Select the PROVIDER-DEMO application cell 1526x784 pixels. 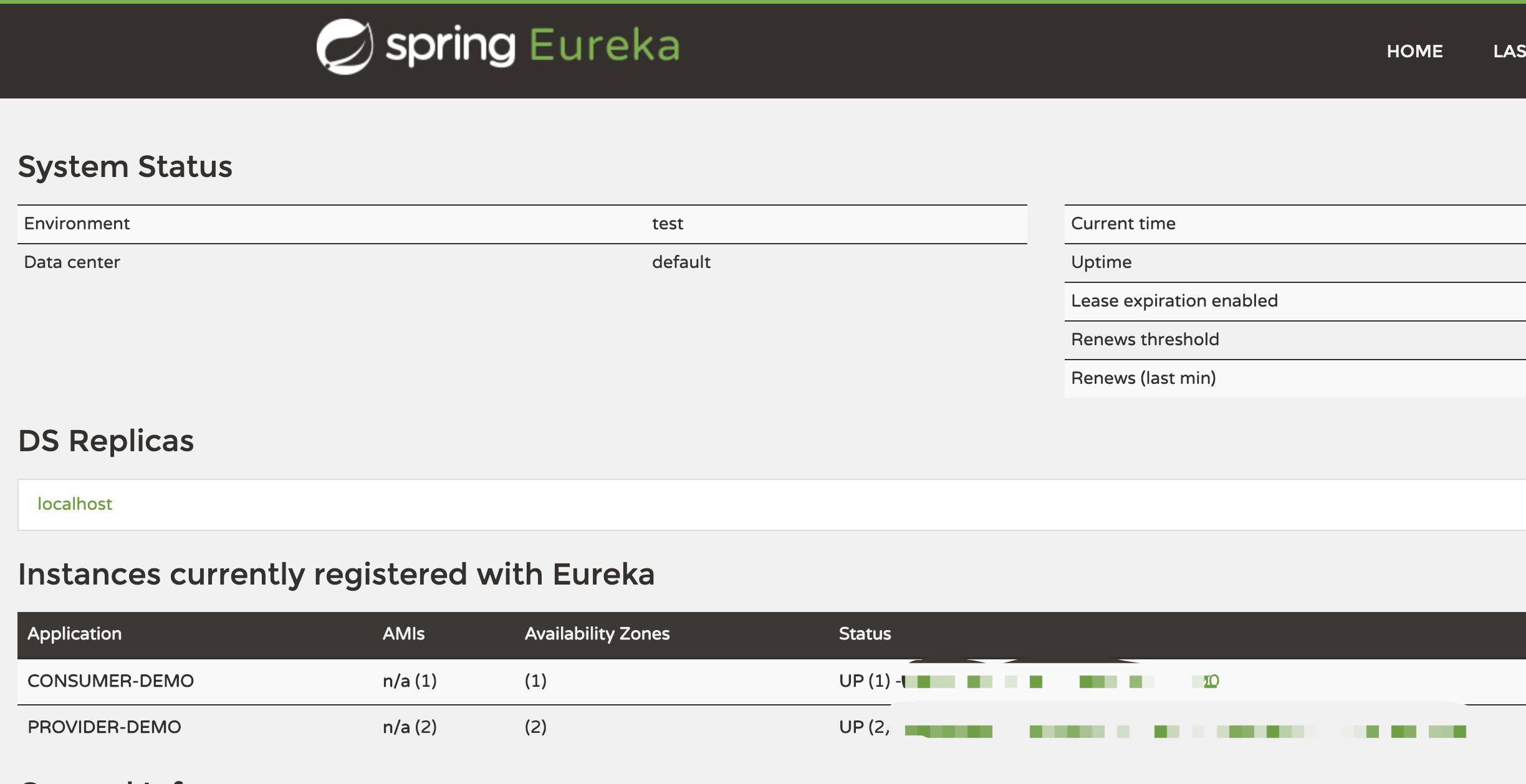(104, 727)
